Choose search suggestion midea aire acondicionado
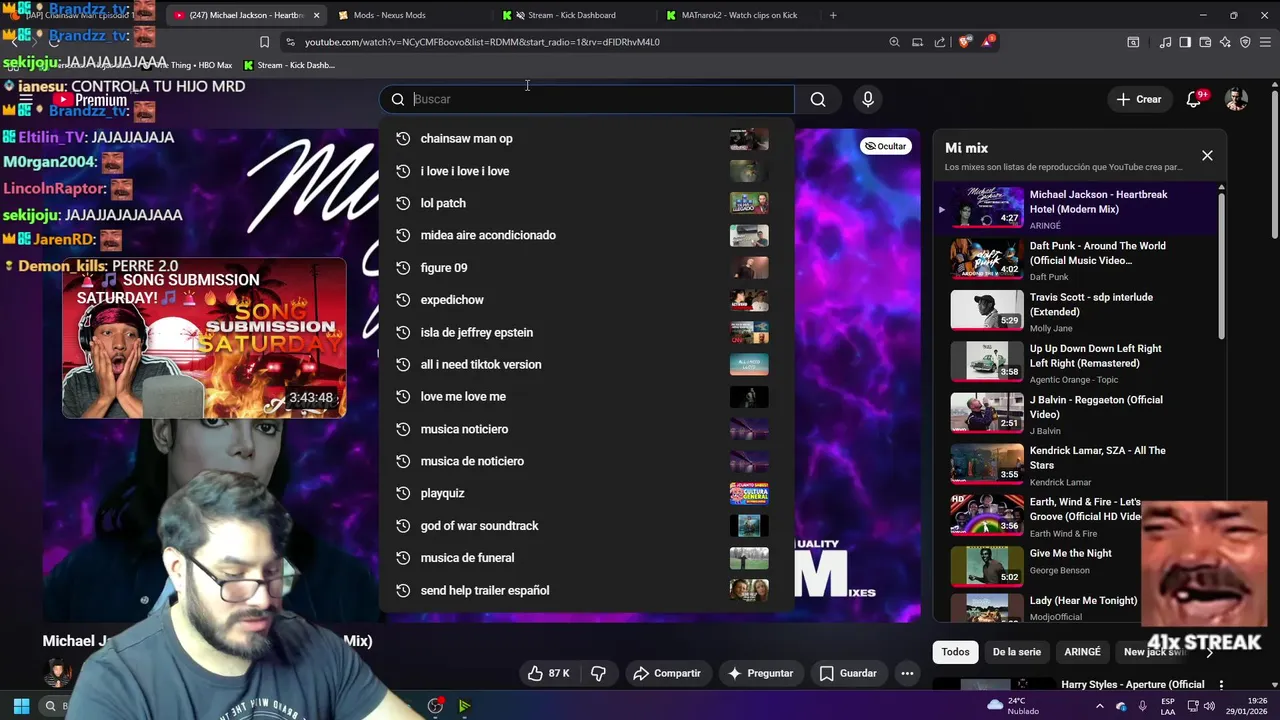1280x720 pixels. click(x=586, y=235)
